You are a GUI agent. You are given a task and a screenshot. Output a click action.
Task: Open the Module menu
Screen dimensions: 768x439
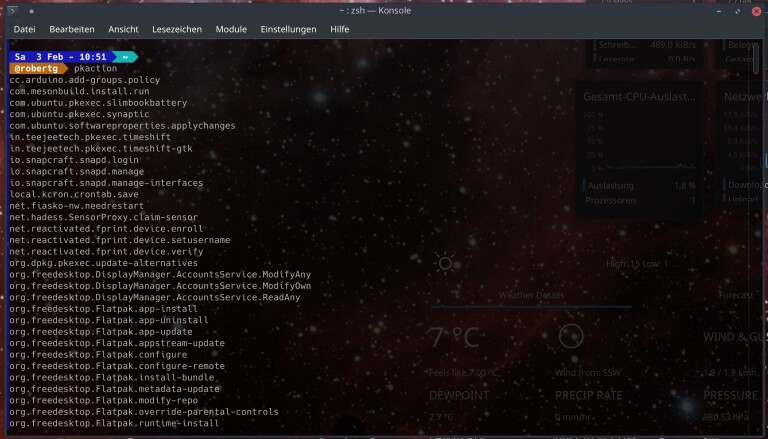pyautogui.click(x=231, y=29)
